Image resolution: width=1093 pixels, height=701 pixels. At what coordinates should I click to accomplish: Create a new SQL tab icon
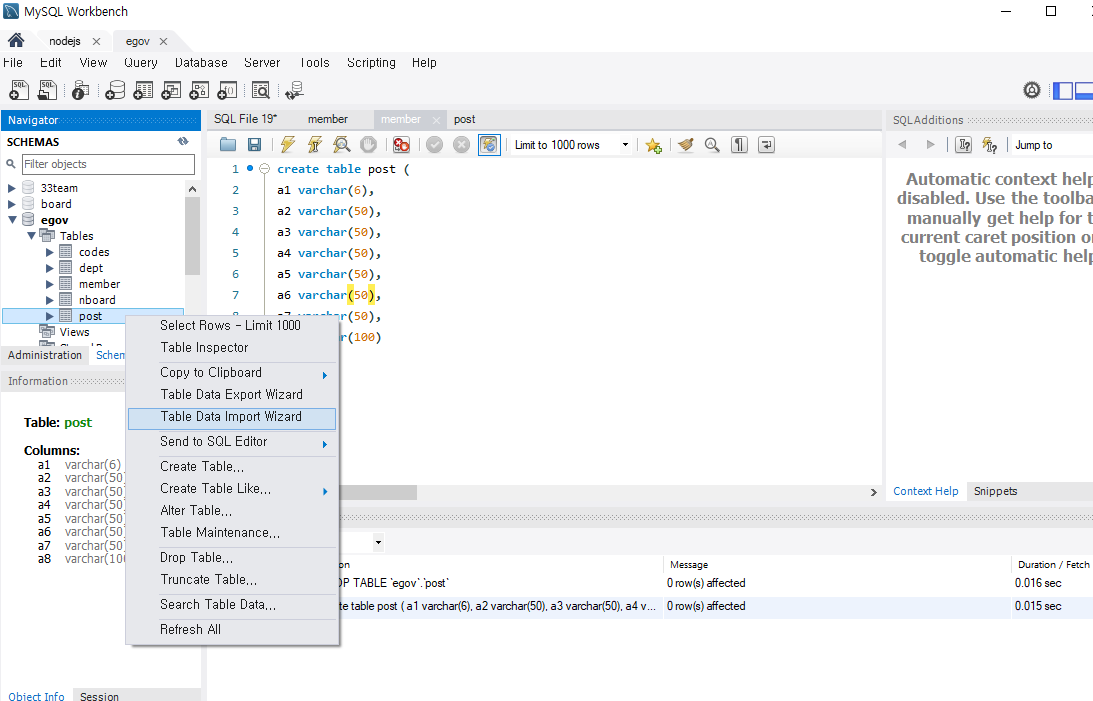pyautogui.click(x=19, y=90)
